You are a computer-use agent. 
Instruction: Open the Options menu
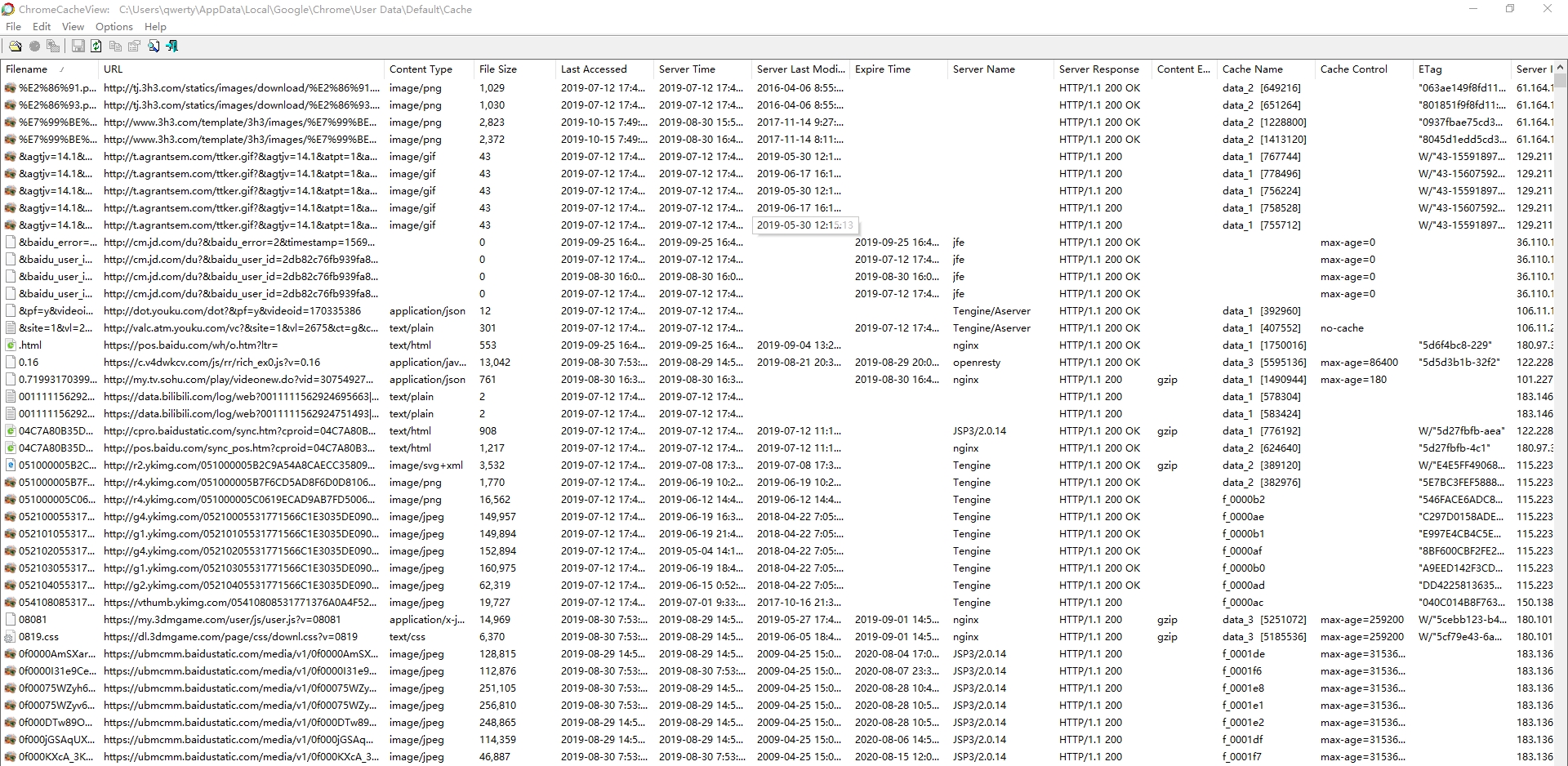[x=114, y=27]
